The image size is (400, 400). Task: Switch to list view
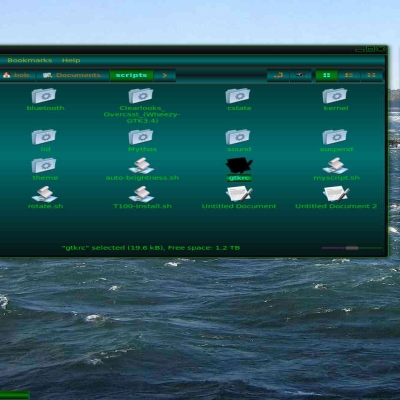pos(349,75)
